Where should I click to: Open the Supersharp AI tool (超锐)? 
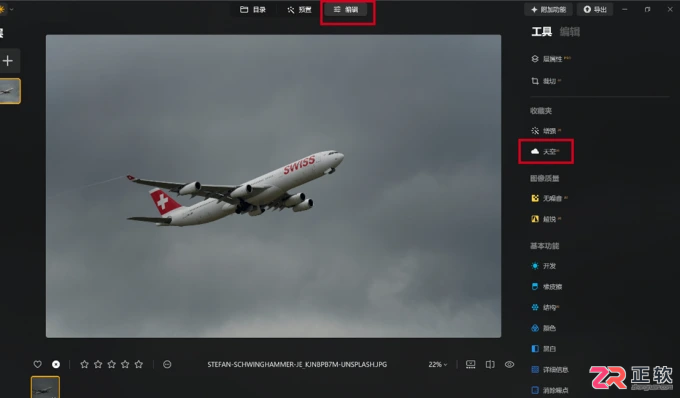tap(546, 219)
